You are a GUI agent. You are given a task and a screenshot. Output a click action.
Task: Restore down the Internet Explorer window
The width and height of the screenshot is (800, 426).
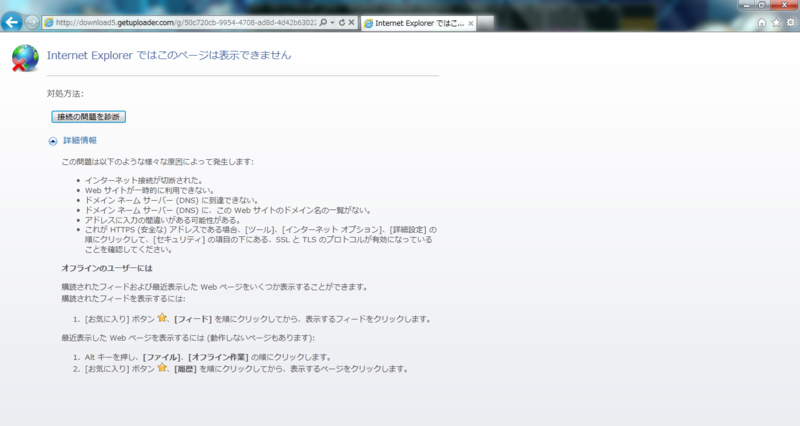click(761, 5)
